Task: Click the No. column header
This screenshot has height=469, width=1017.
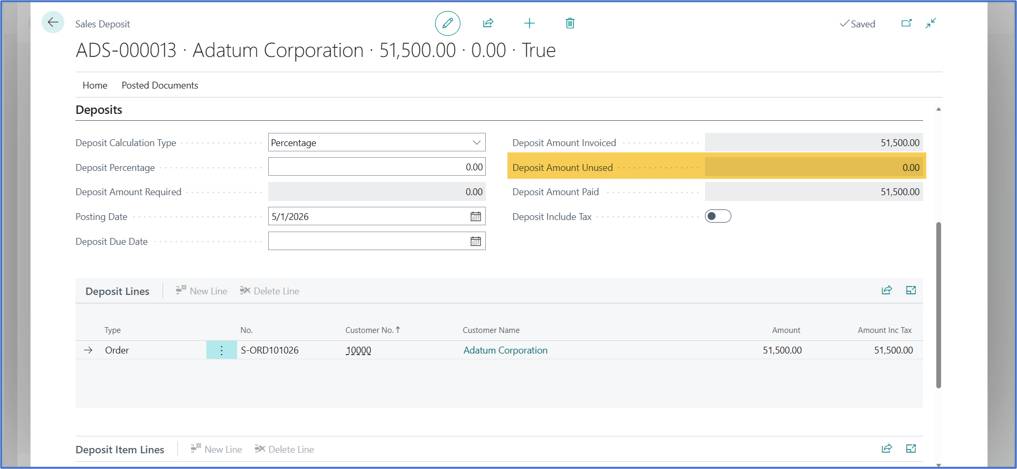Action: [x=246, y=330]
